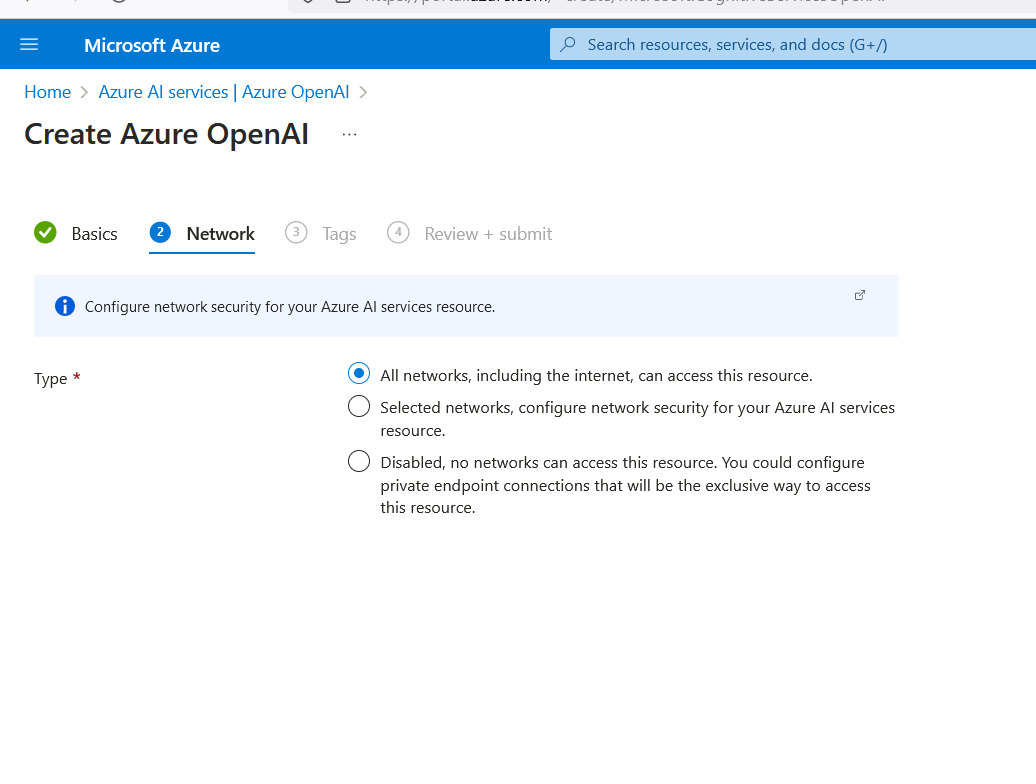
Task: Navigate Home via the breadcrumb
Action: click(47, 91)
